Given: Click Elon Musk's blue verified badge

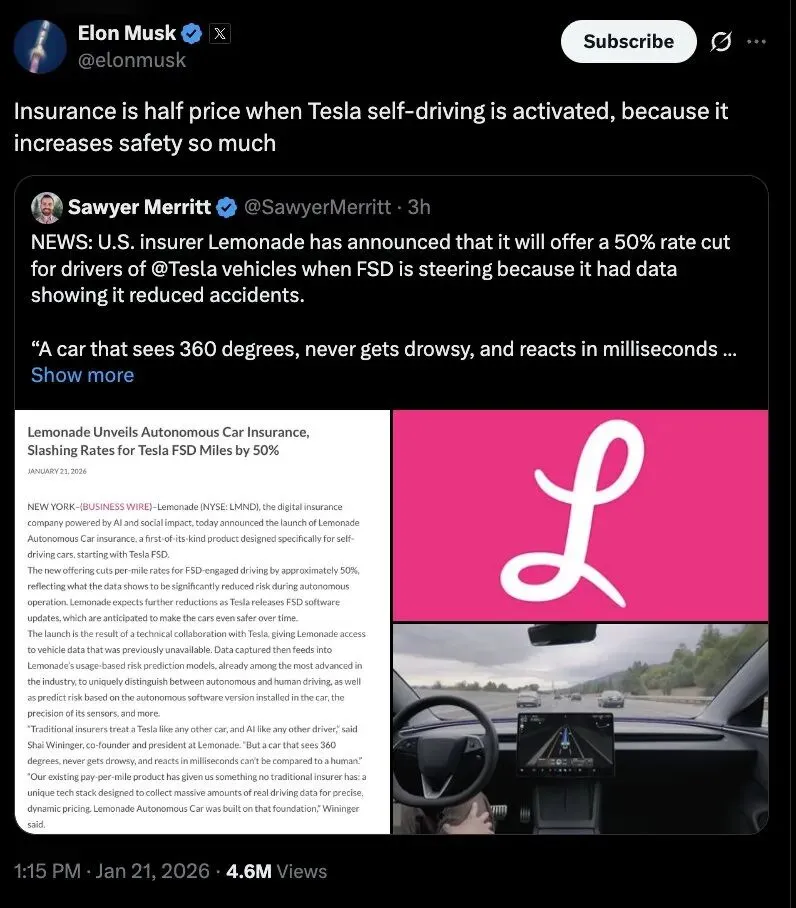Looking at the screenshot, I should click(192, 34).
